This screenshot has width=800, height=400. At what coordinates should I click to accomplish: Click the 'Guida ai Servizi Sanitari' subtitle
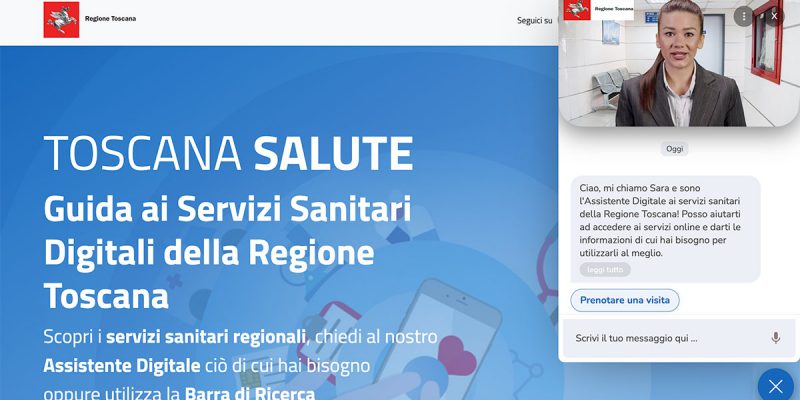pos(228,209)
